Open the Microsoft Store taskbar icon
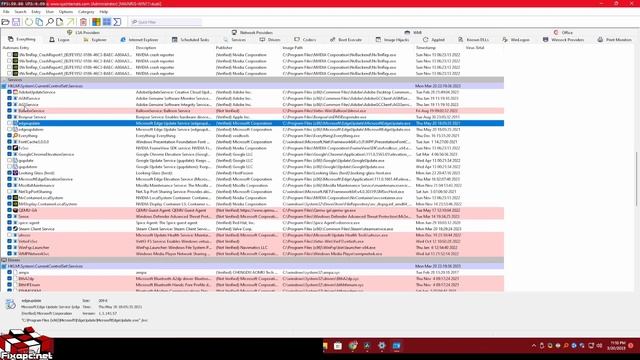The width and height of the screenshot is (640, 360). (x=338, y=346)
